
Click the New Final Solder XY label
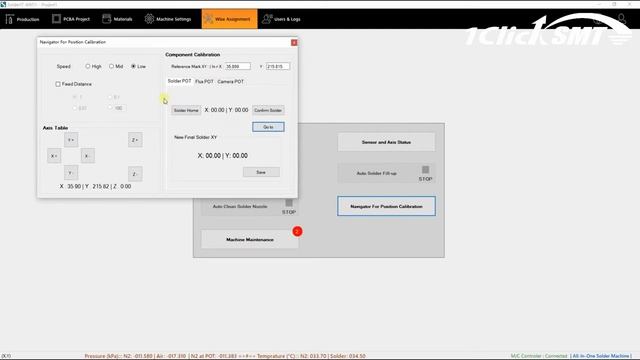tap(196, 137)
